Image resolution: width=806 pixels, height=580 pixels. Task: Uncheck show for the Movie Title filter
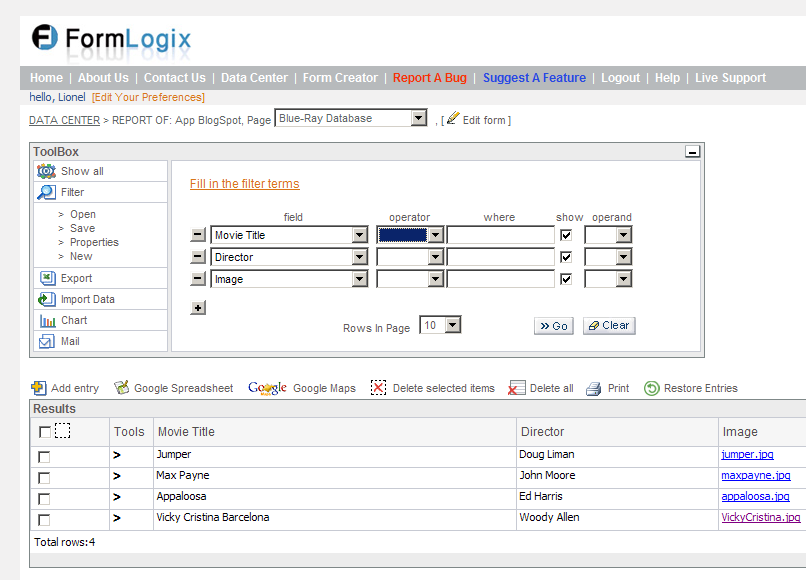point(566,235)
